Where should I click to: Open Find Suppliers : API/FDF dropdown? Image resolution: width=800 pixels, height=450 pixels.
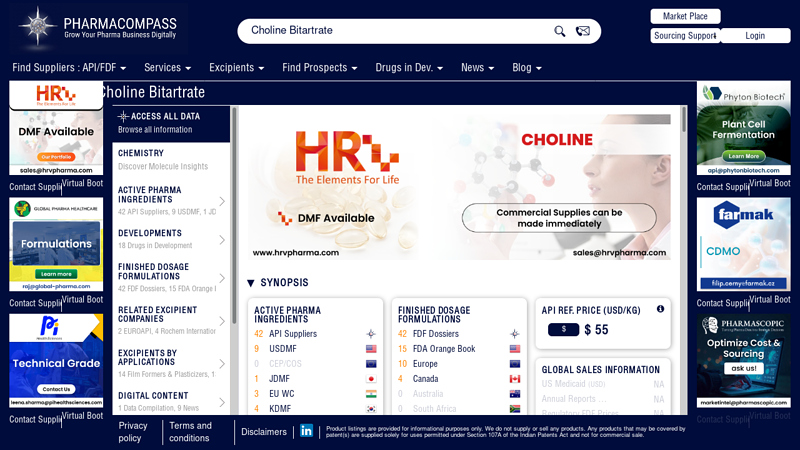pos(69,67)
